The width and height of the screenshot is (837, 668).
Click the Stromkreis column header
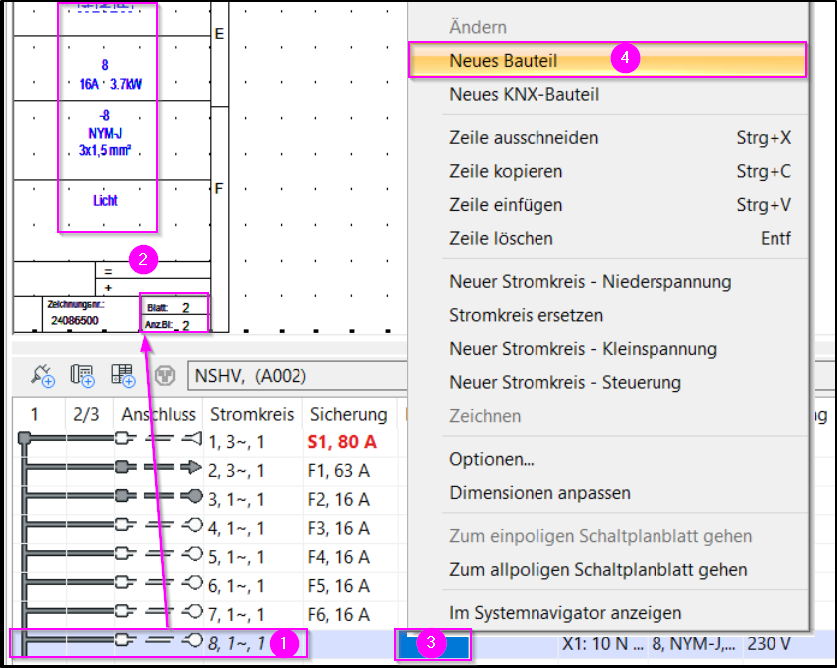[252, 414]
